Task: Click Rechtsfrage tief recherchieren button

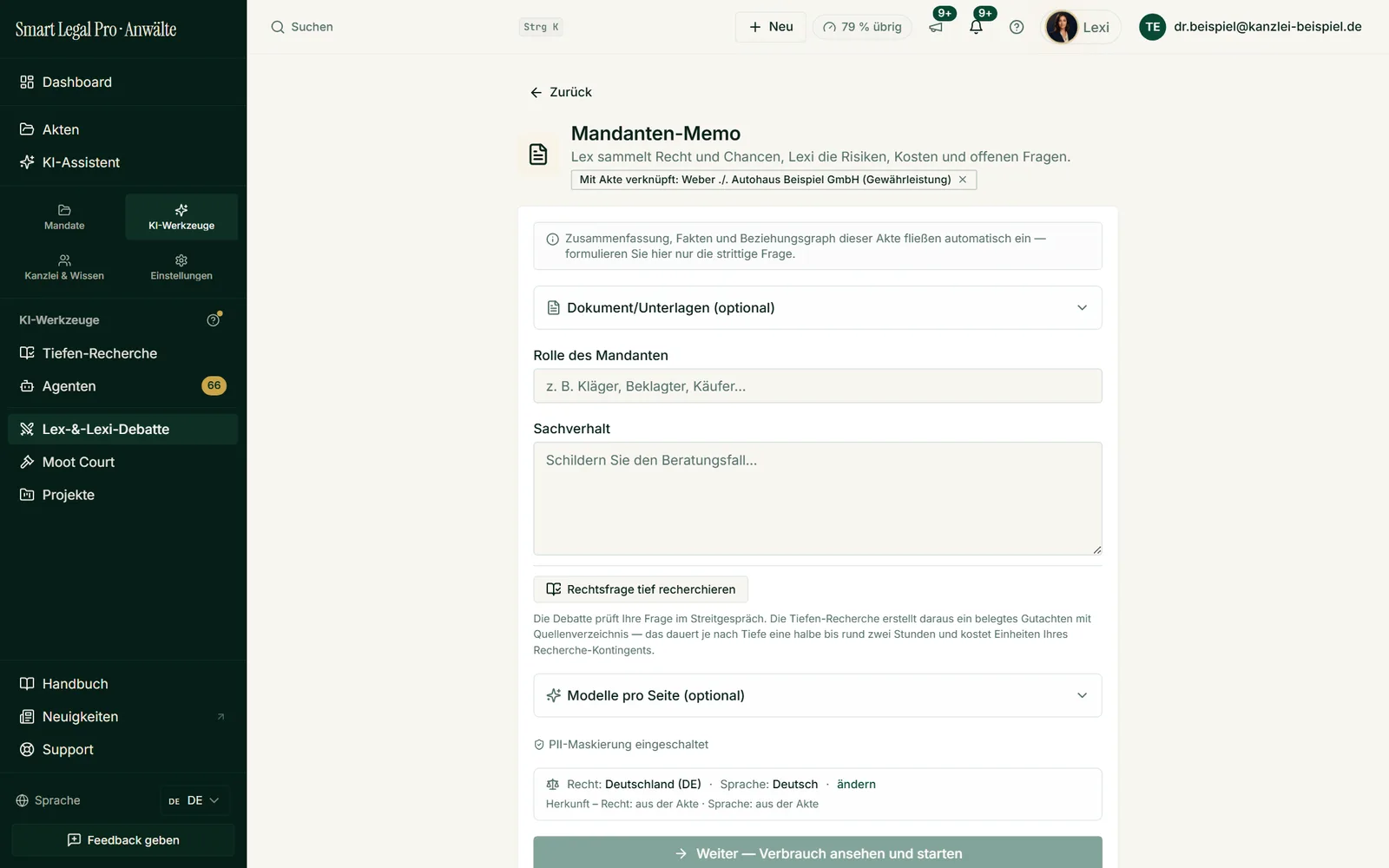Action: click(x=641, y=589)
